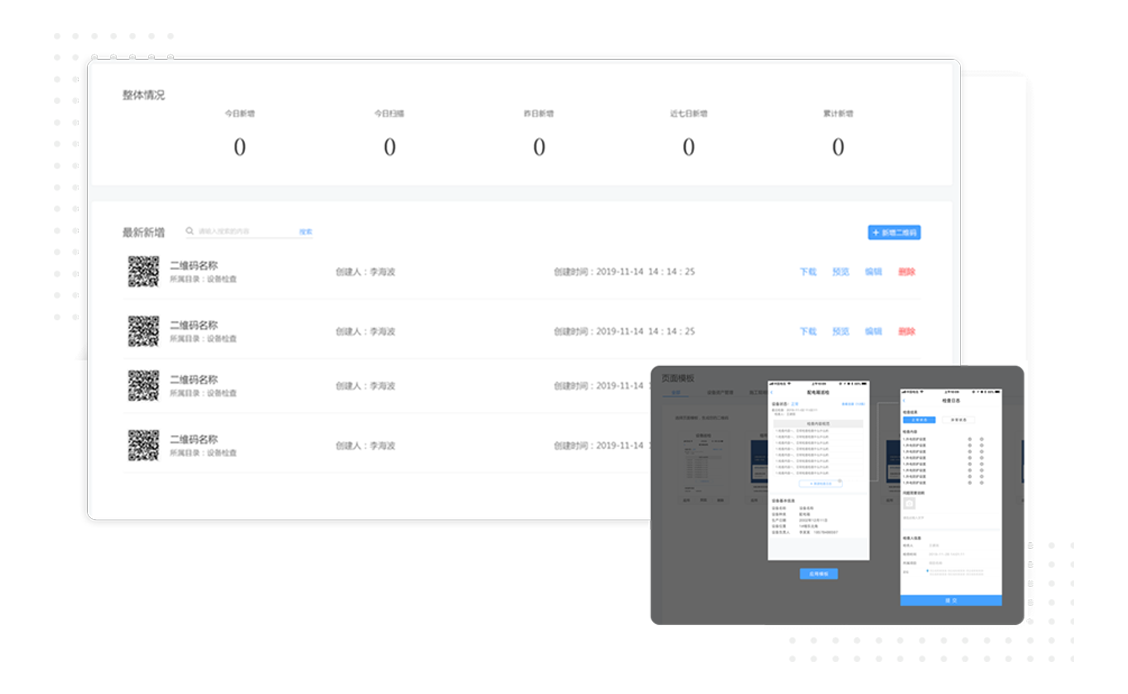This screenshot has width=1128, height=694.
Task: Click red 删除 in the second QR code row
Action: coord(906,332)
